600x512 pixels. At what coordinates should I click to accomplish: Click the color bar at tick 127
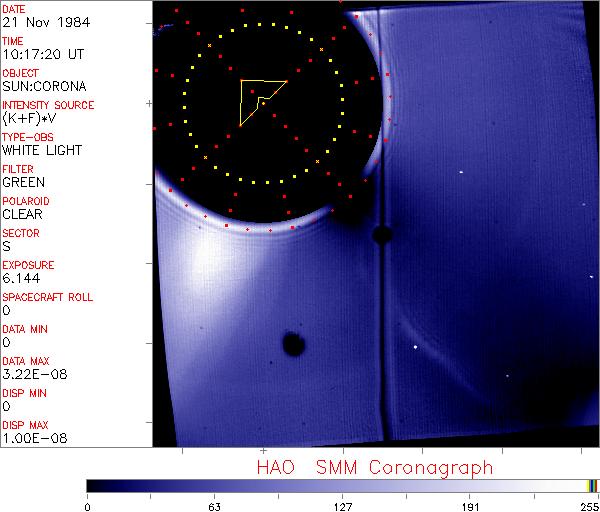point(342,486)
